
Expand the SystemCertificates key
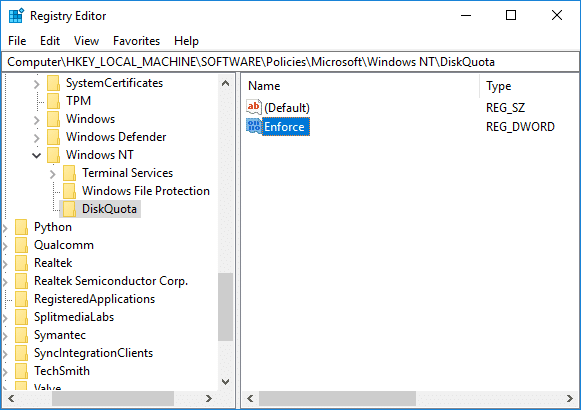pyautogui.click(x=36, y=84)
